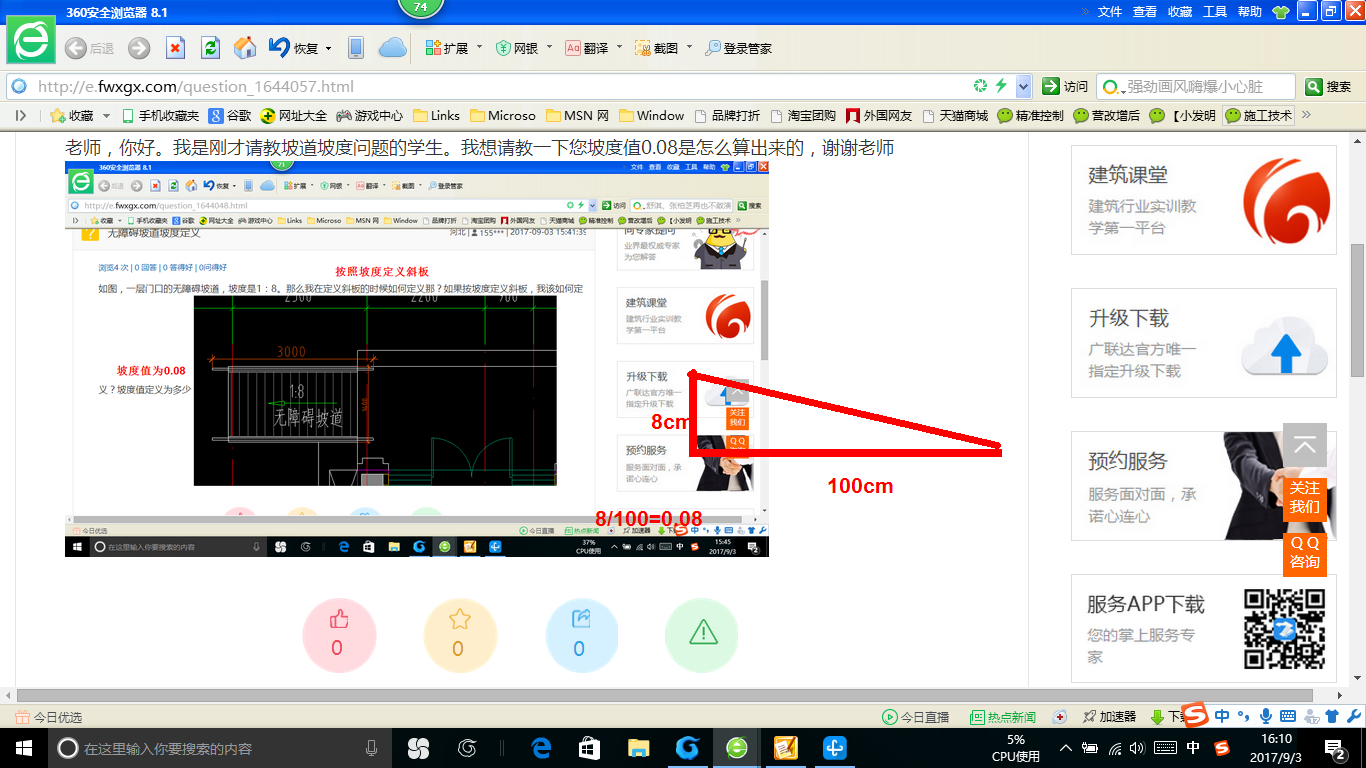Screen dimensions: 1366x768
Task: Open the 网址大全 bookmark
Action: point(296,115)
